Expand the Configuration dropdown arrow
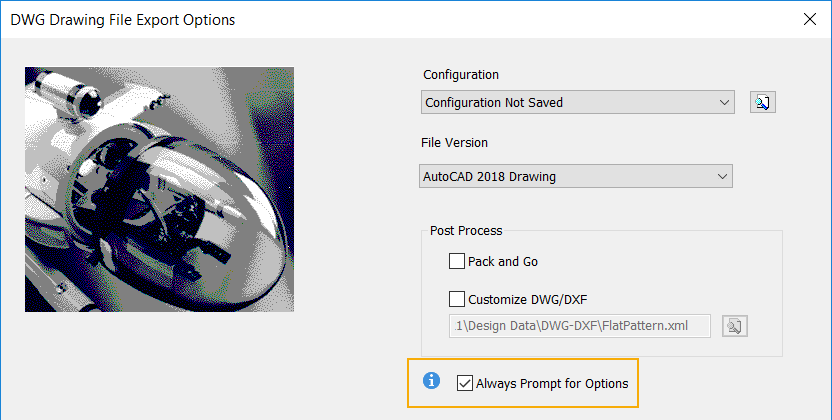Viewport: 832px width, 420px height. point(724,102)
